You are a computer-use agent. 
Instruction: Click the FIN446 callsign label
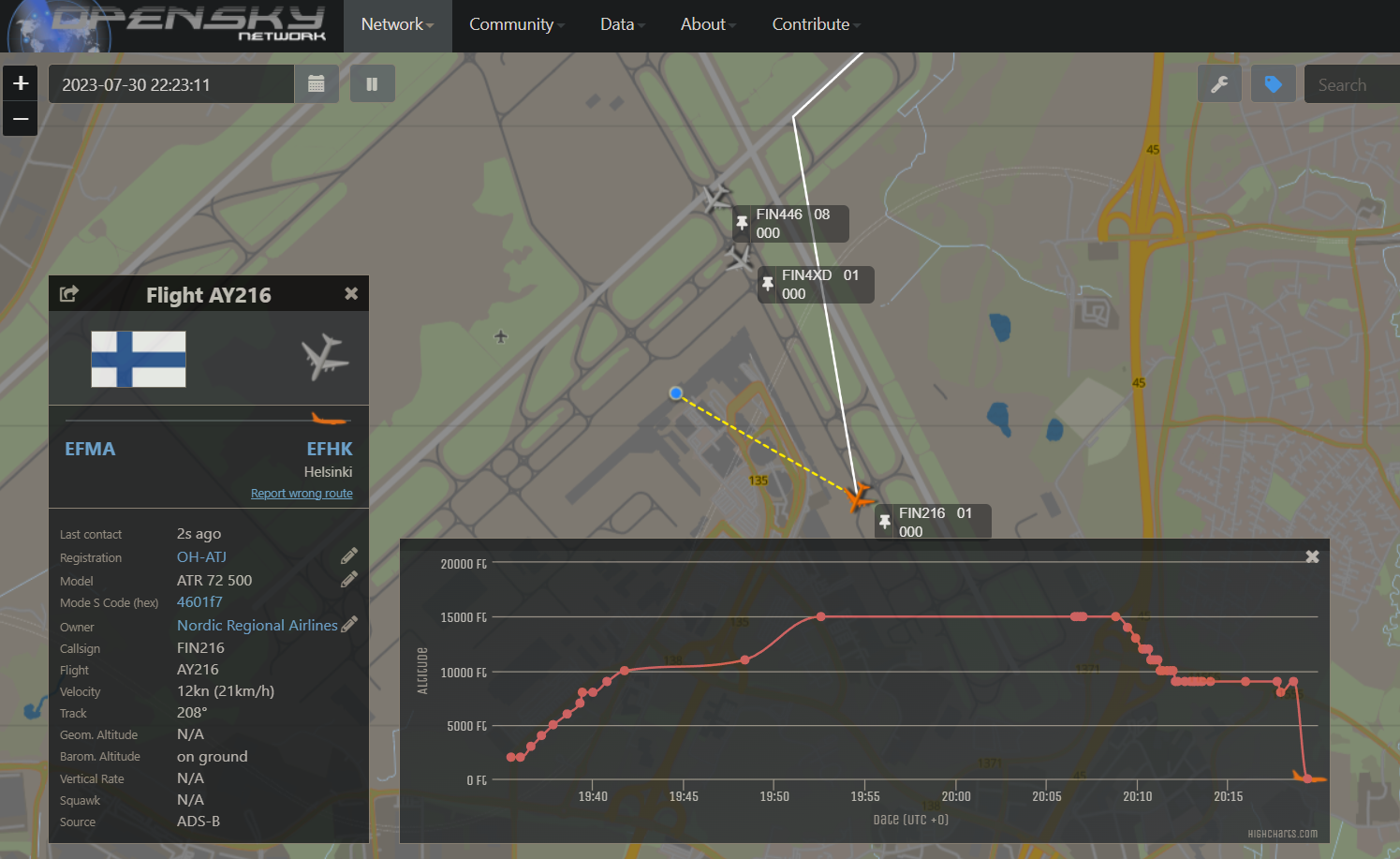tap(779, 215)
